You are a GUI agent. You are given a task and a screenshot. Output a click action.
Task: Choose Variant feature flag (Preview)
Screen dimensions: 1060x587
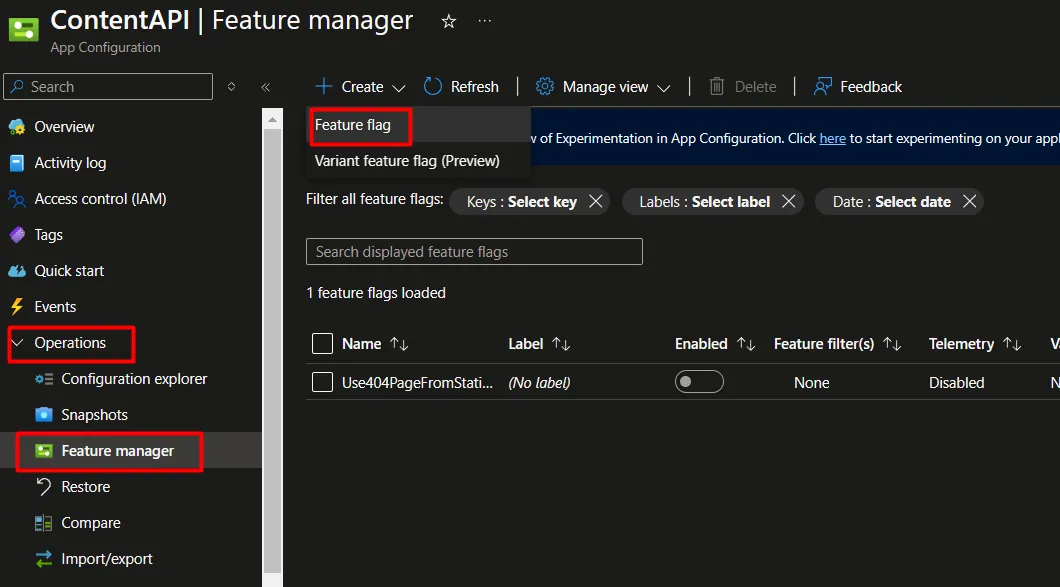[x=407, y=161]
